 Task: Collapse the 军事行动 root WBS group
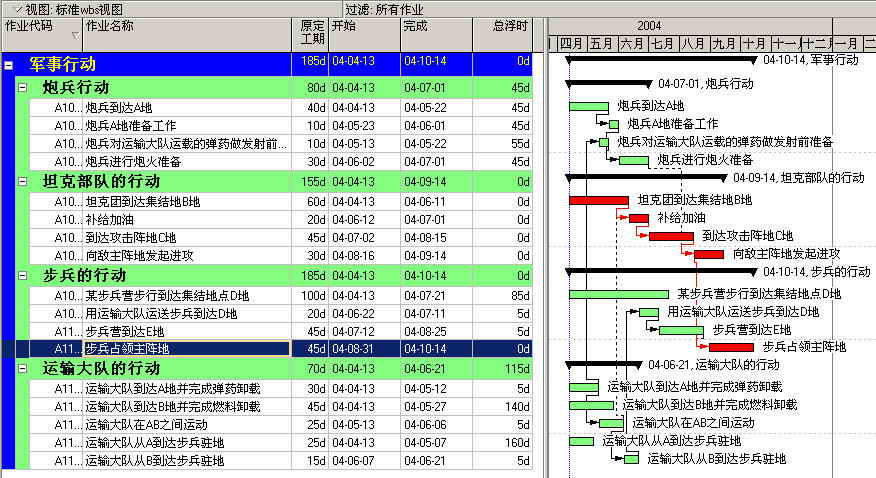point(8,65)
